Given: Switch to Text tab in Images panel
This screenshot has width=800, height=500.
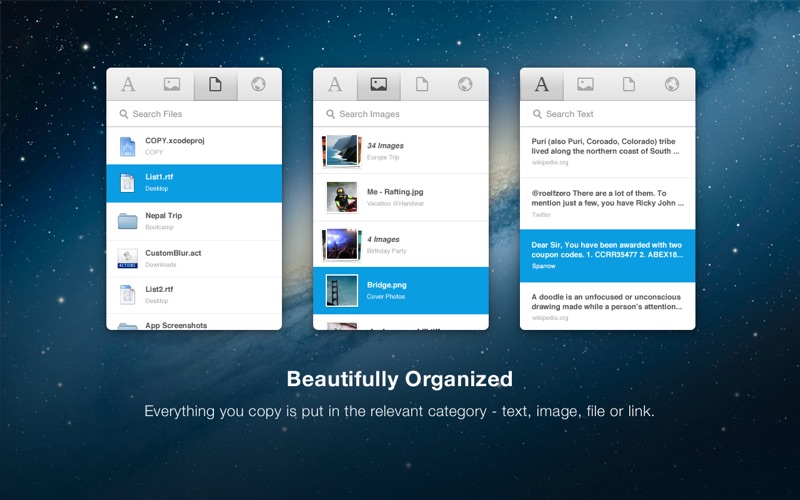Looking at the screenshot, I should click(335, 84).
